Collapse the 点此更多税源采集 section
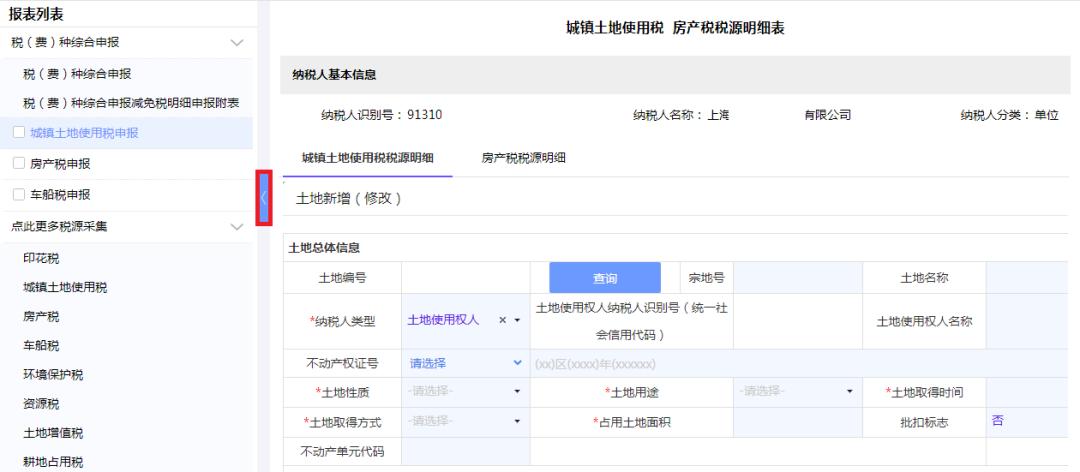 (237, 226)
